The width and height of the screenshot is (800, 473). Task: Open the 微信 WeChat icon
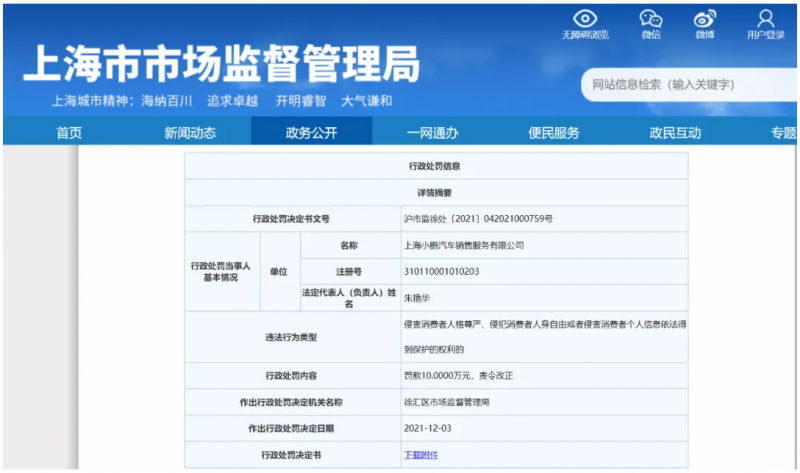651,18
